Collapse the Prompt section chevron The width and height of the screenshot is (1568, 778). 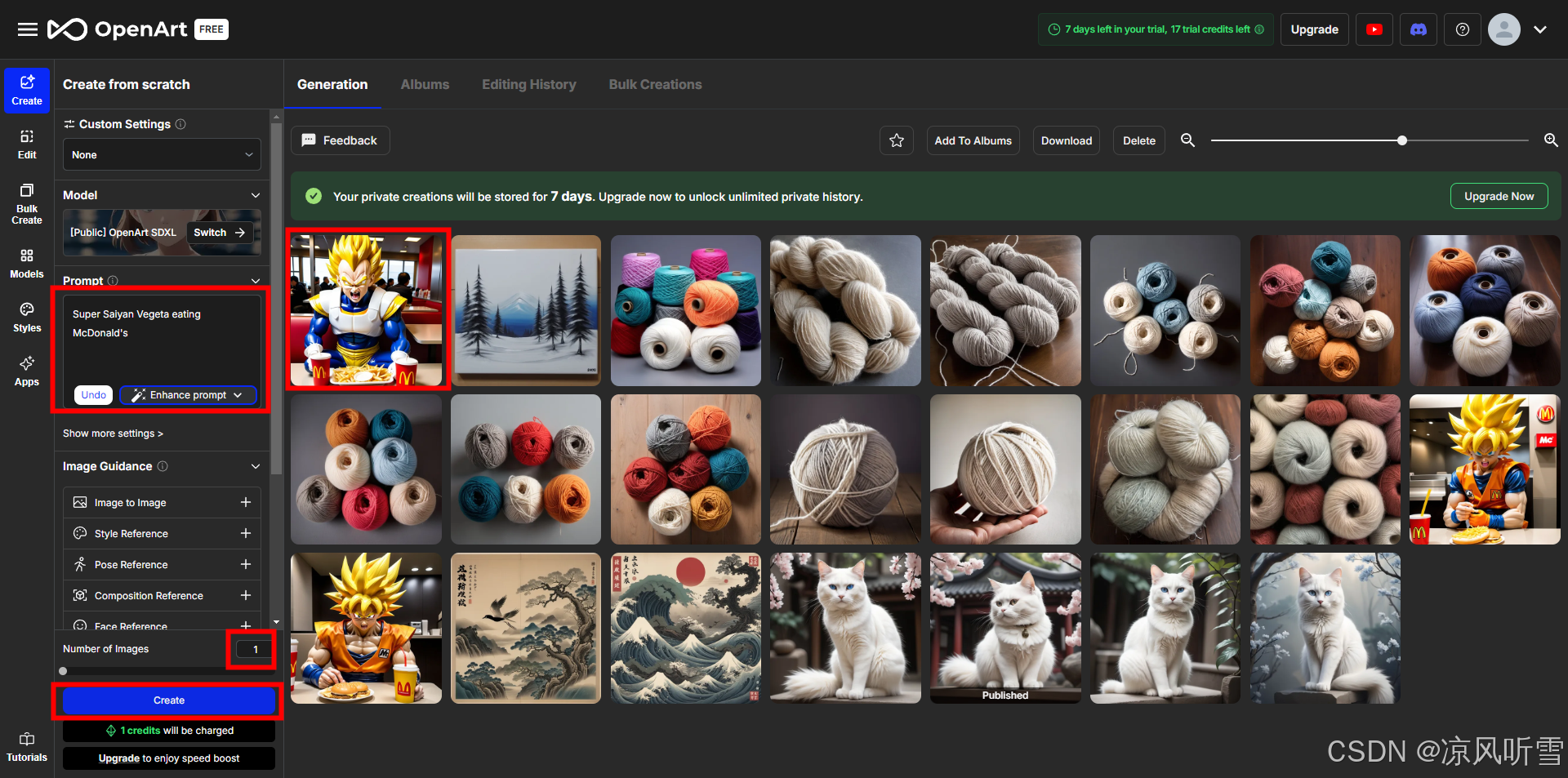256,281
